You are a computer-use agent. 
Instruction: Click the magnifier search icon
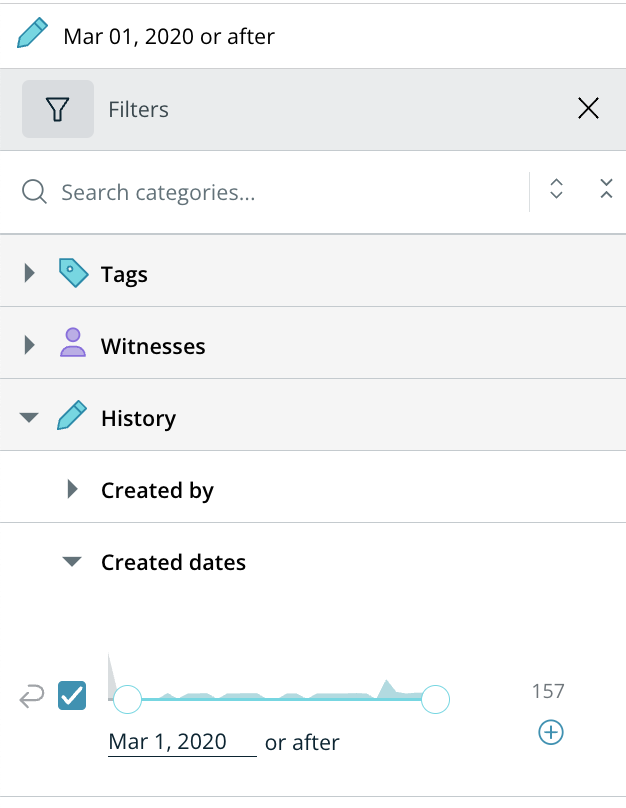click(34, 192)
